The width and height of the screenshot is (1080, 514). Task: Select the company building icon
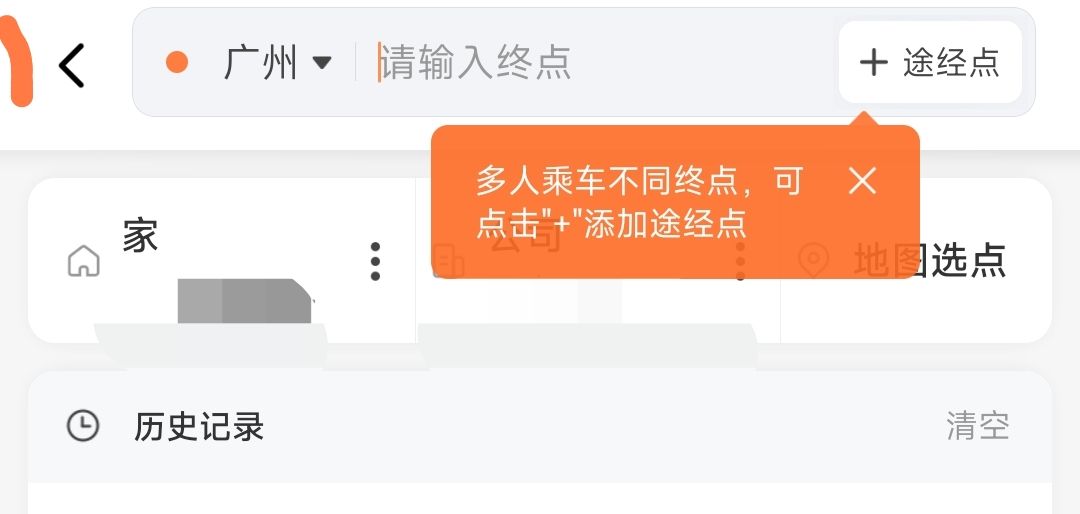449,262
